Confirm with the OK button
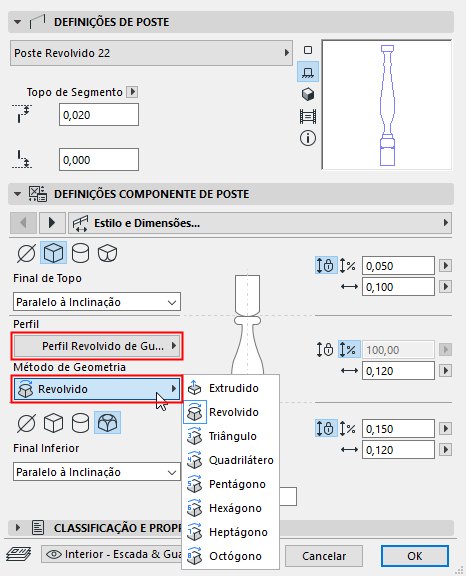 (x=415, y=556)
